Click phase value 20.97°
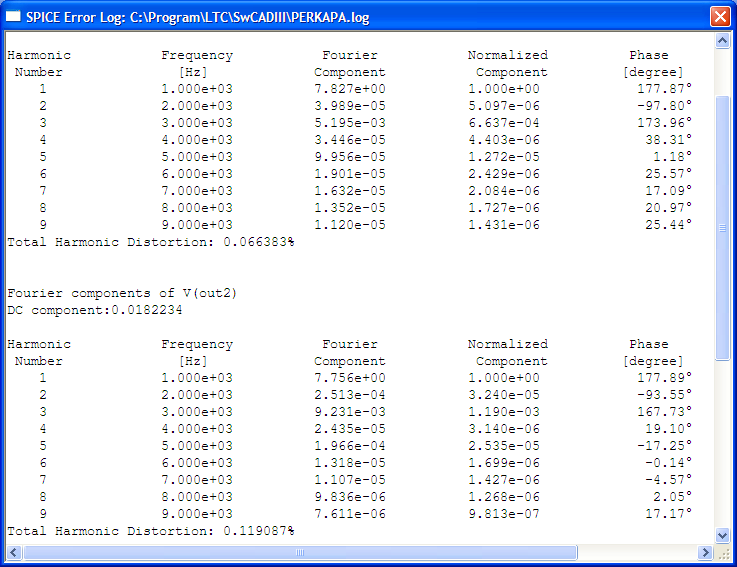The image size is (737, 567). point(668,207)
